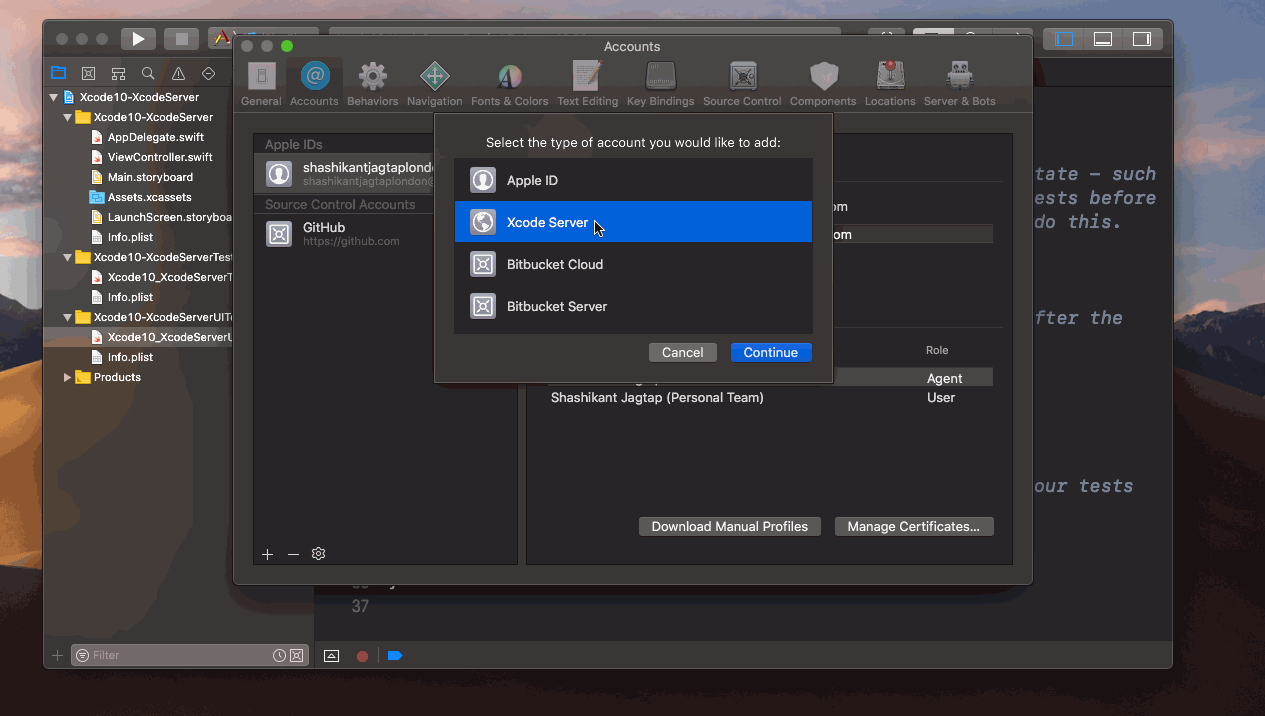Viewport: 1265px width, 716px height.
Task: Select the Behaviors preferences icon
Action: (x=372, y=80)
